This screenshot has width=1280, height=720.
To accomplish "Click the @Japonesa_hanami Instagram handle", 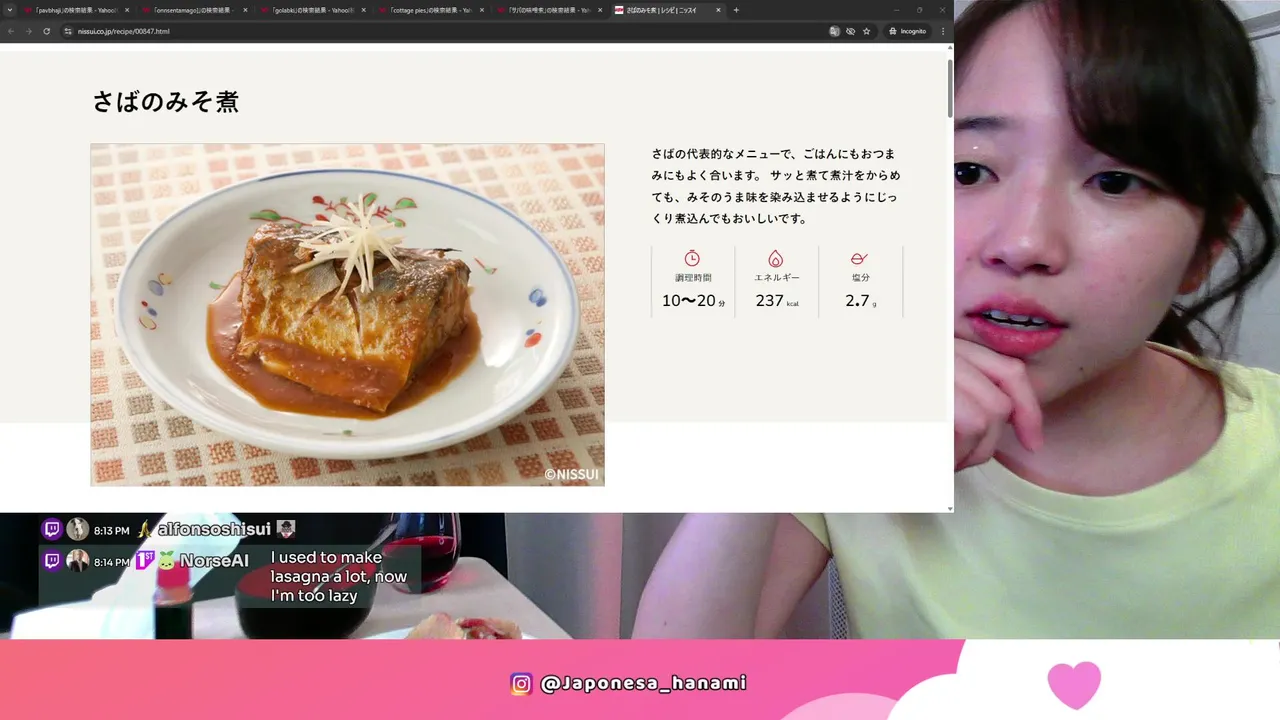I will (x=643, y=684).
